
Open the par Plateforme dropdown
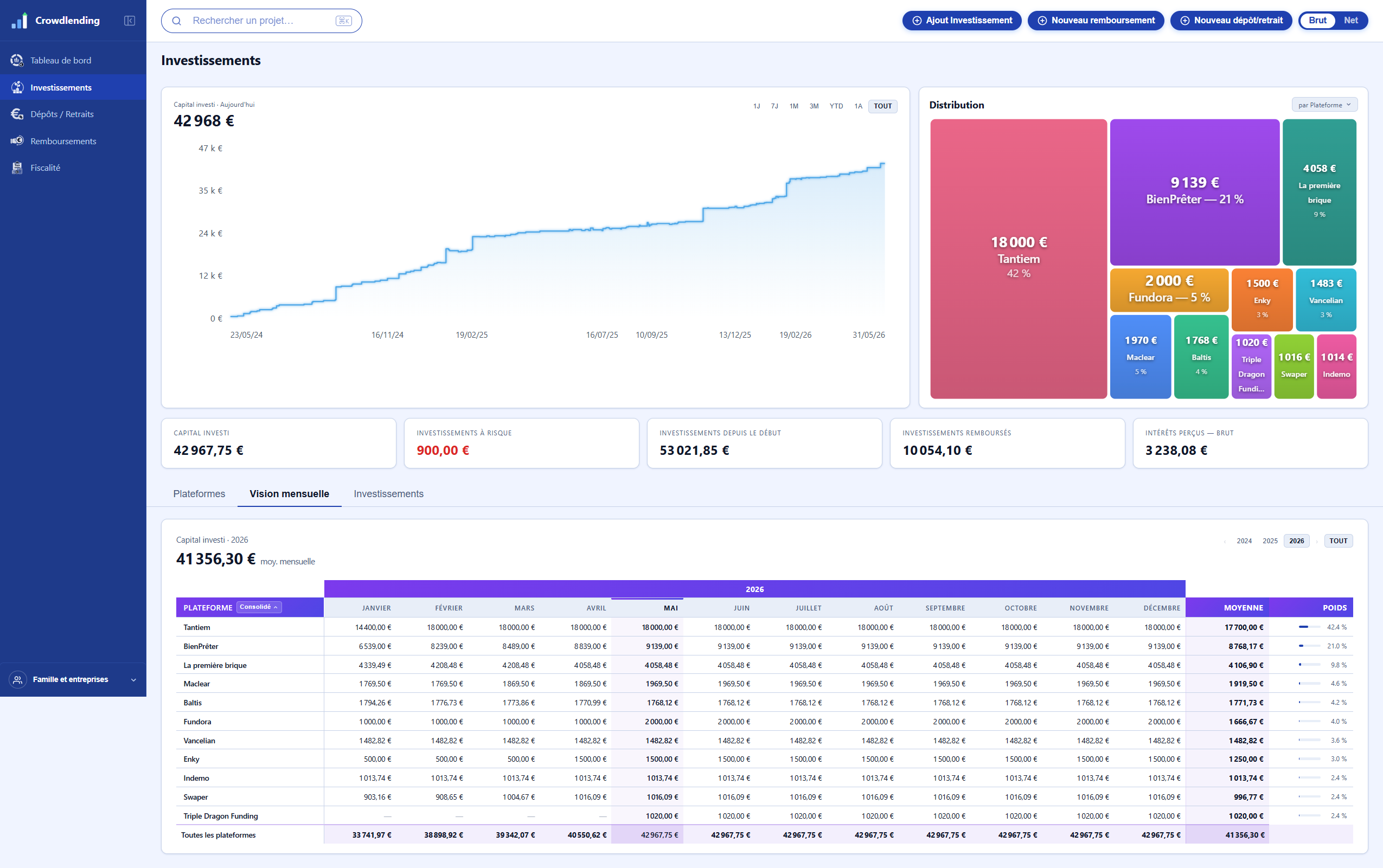pos(1324,105)
